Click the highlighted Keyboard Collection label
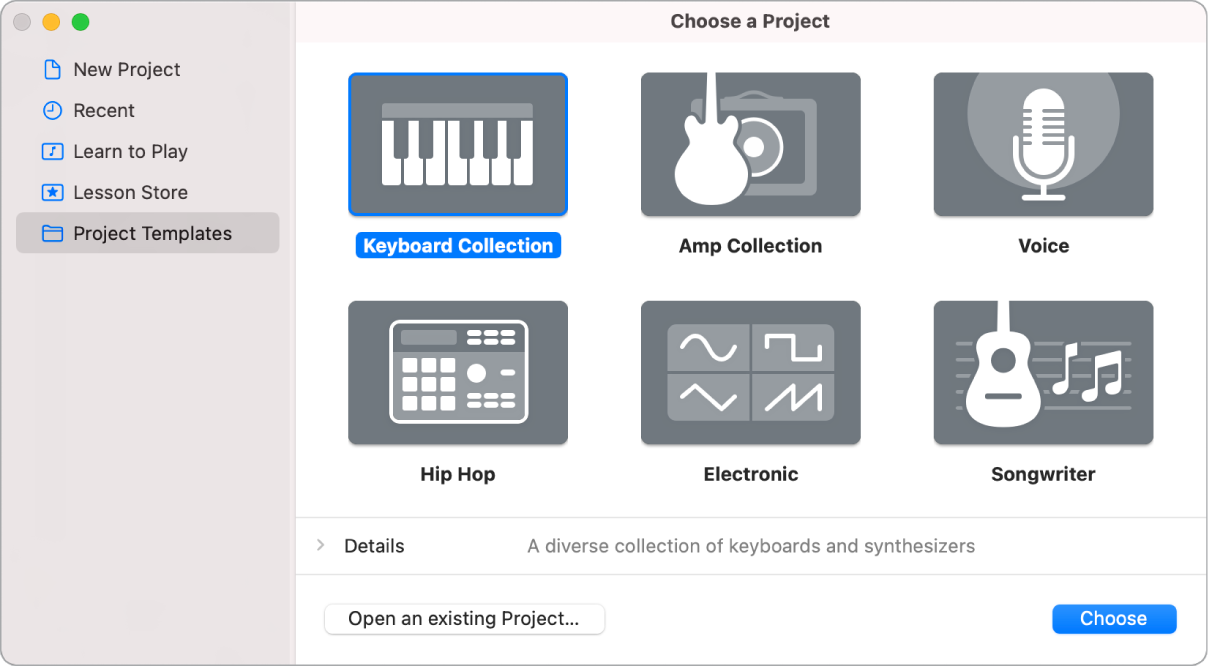Image resolution: width=1208 pixels, height=668 pixels. (x=457, y=245)
